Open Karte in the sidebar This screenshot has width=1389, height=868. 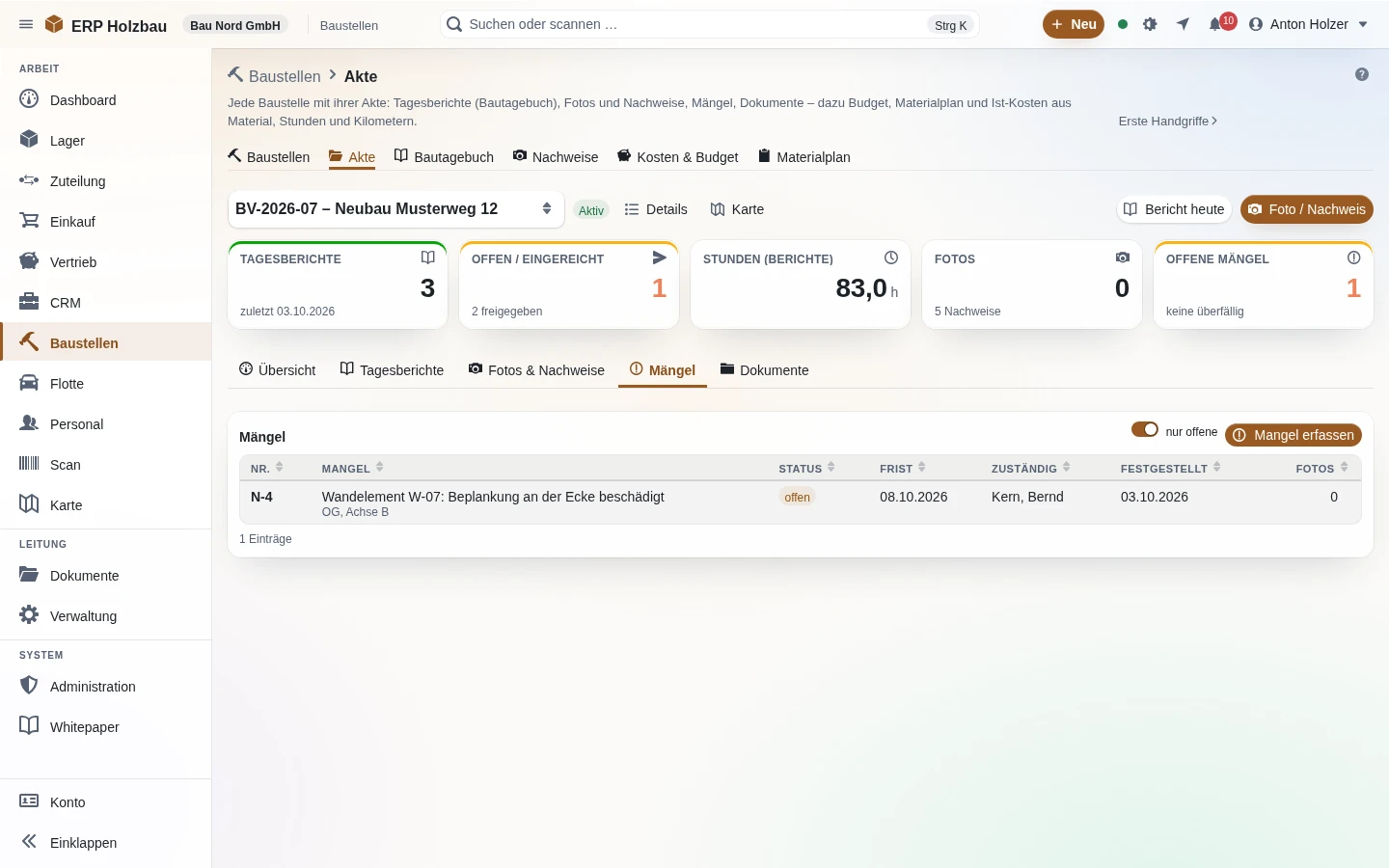click(106, 504)
